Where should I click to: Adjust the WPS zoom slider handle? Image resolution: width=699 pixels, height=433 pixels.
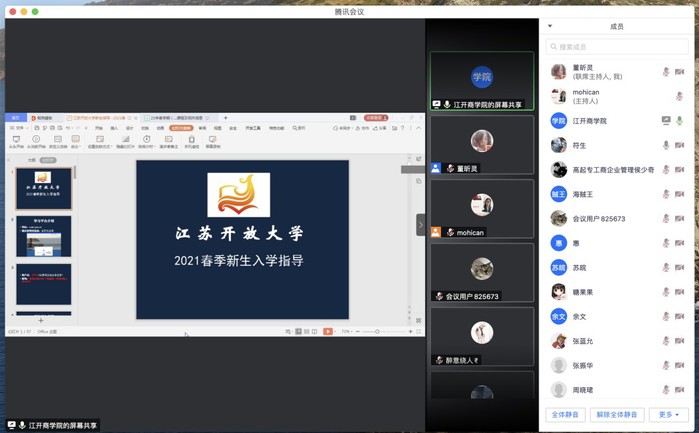(x=377, y=331)
